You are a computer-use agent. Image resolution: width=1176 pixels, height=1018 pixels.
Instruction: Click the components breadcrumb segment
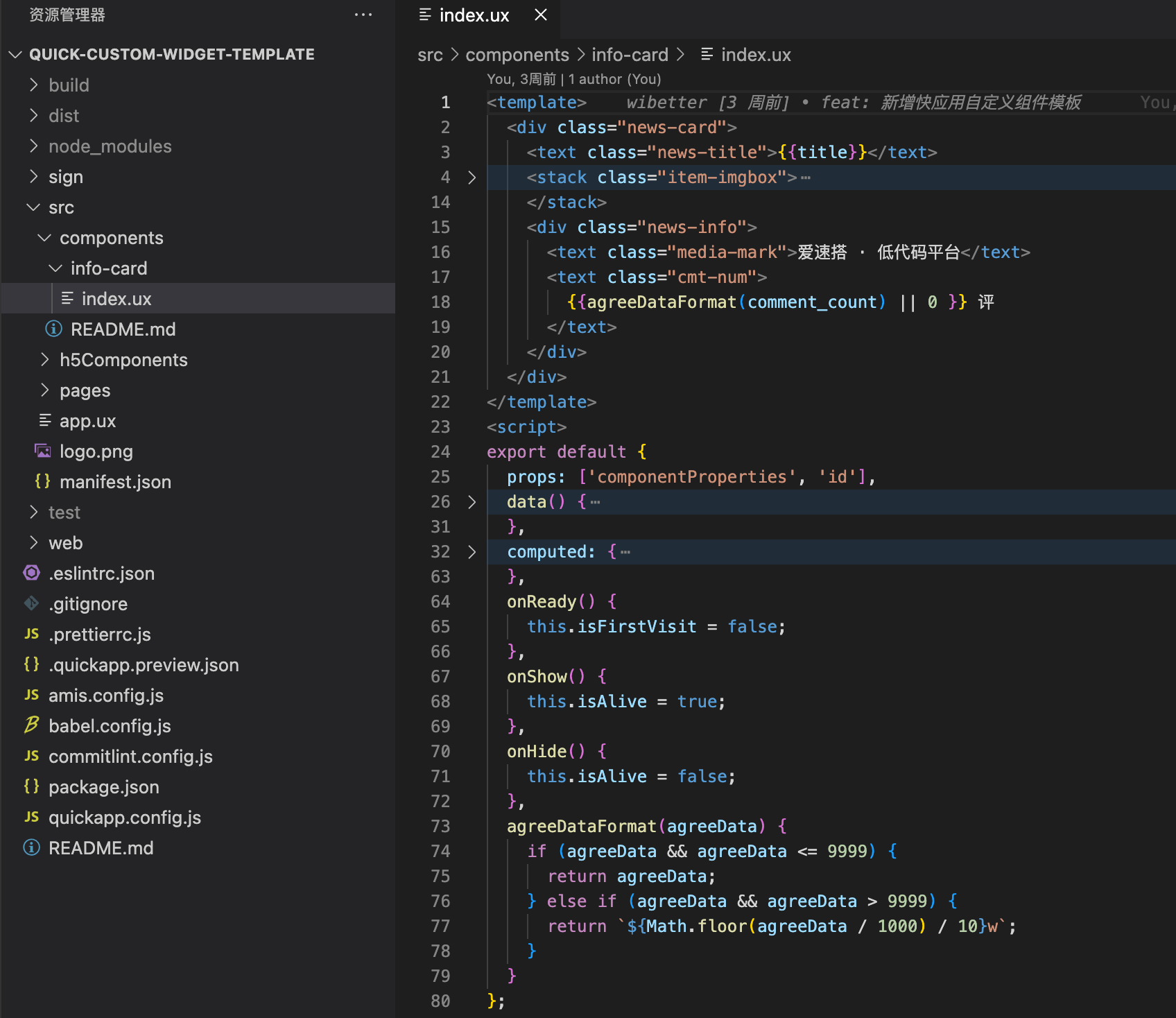coord(517,55)
